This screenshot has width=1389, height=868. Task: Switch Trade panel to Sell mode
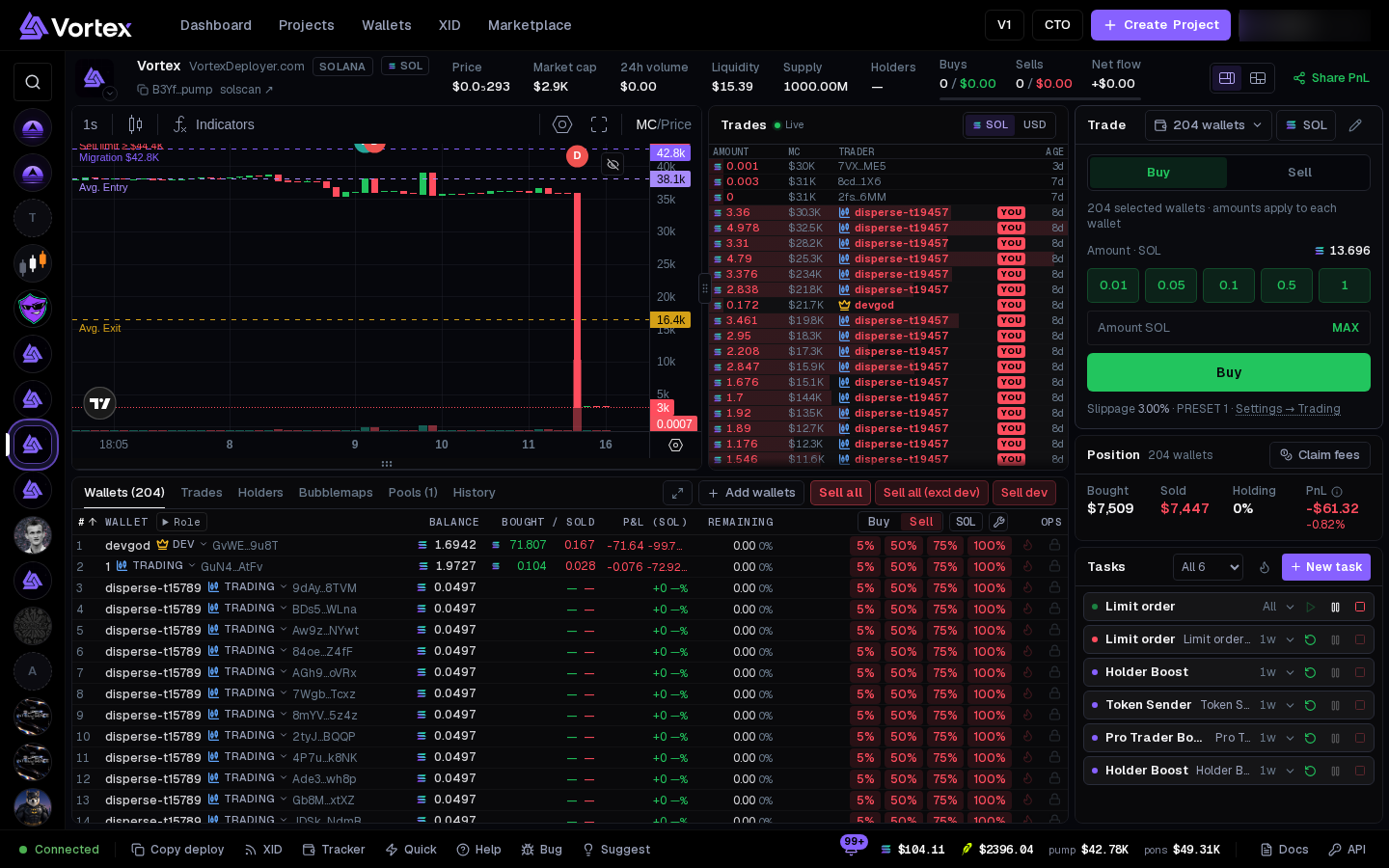1299,173
